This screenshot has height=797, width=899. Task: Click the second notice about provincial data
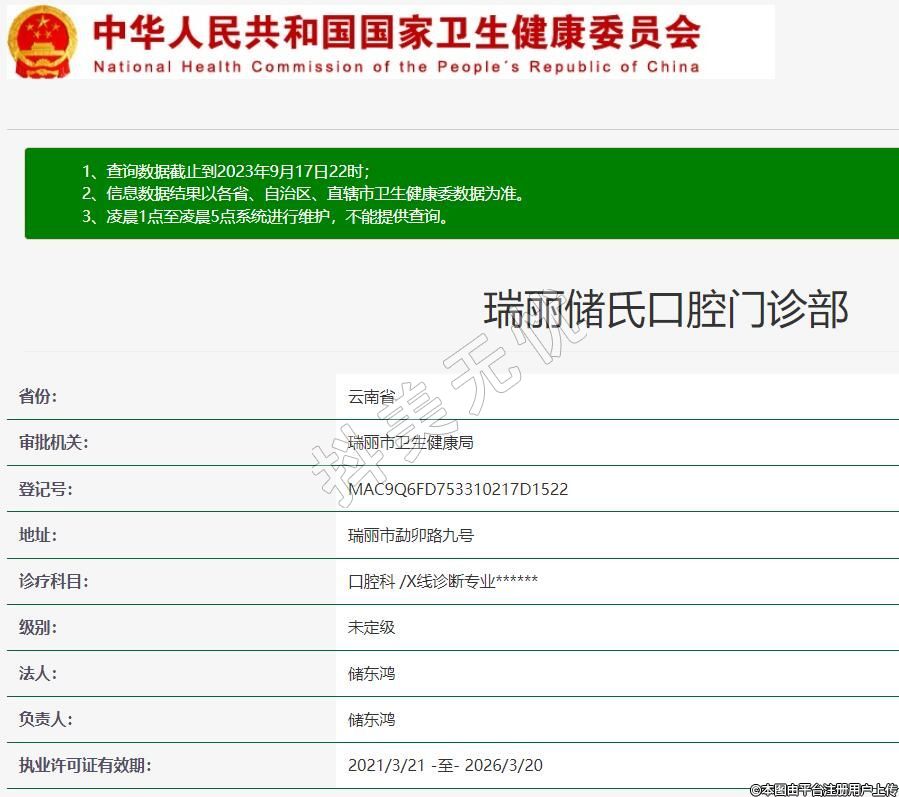click(303, 194)
